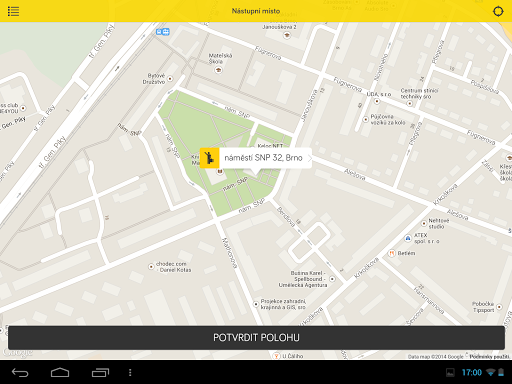Image resolution: width=512 pixels, height=384 pixels.
Task: Expand address náměstí SNP 32 chevron
Action: (x=309, y=158)
